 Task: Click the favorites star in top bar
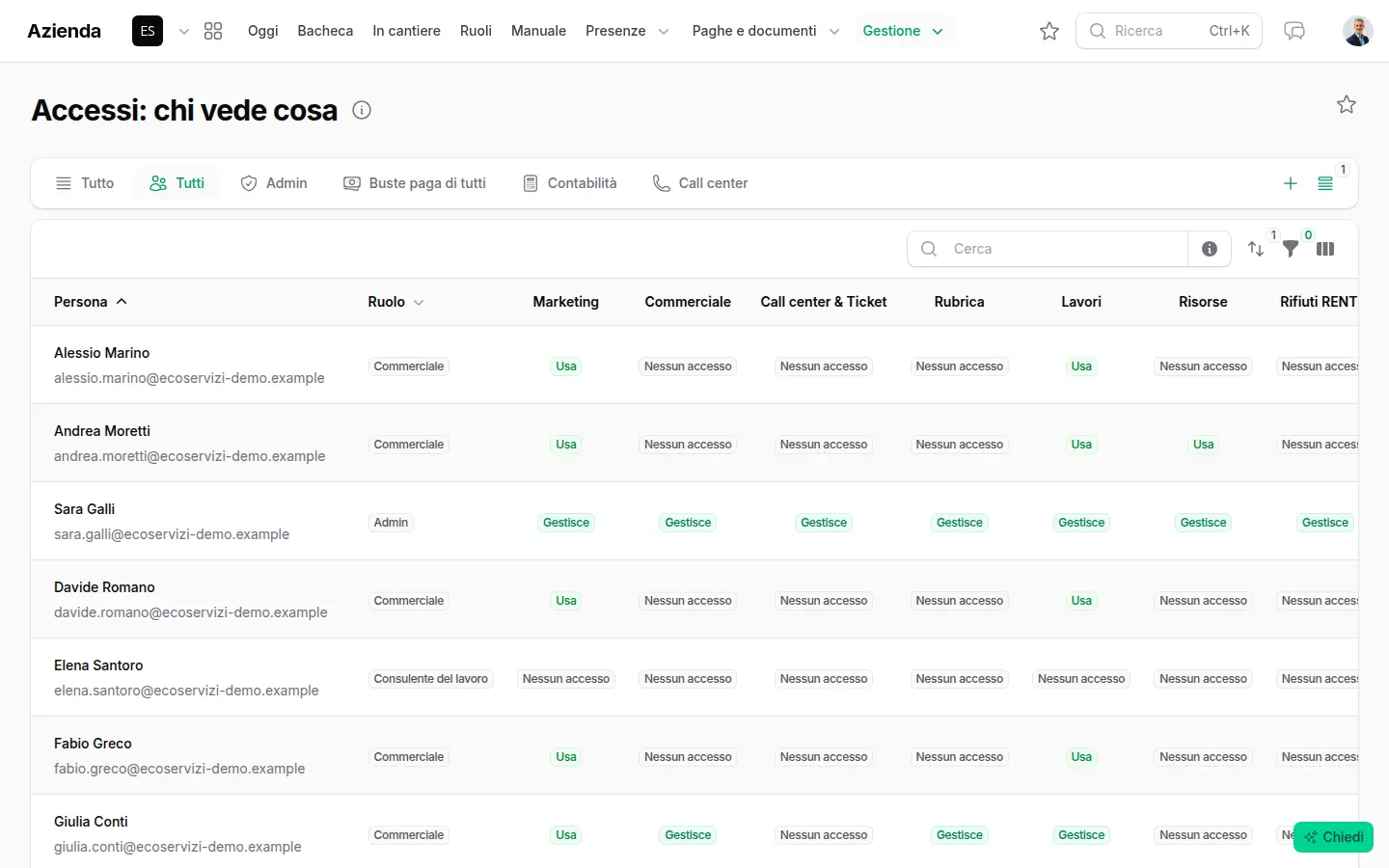[1049, 31]
